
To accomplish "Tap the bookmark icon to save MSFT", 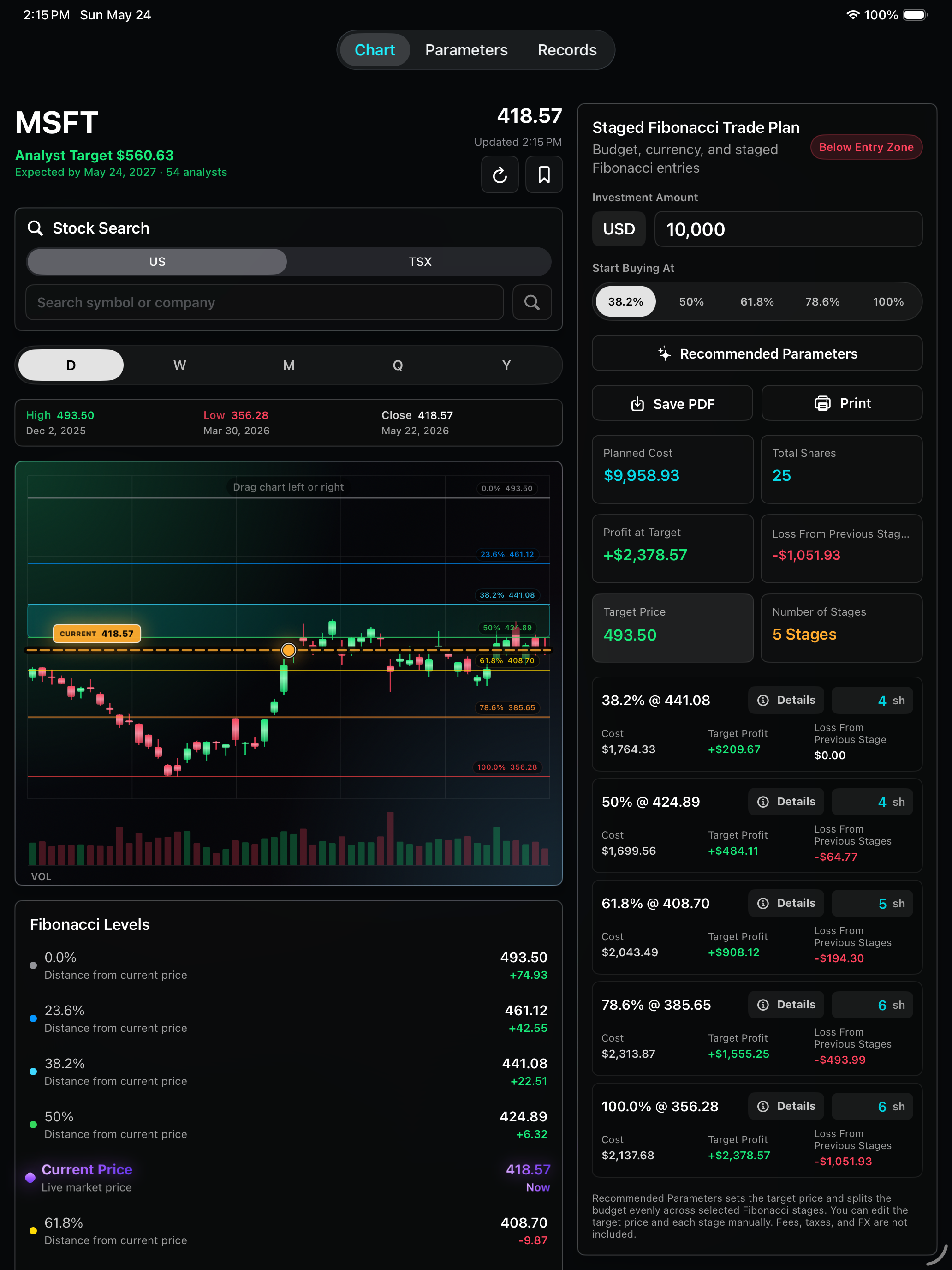I will (543, 174).
